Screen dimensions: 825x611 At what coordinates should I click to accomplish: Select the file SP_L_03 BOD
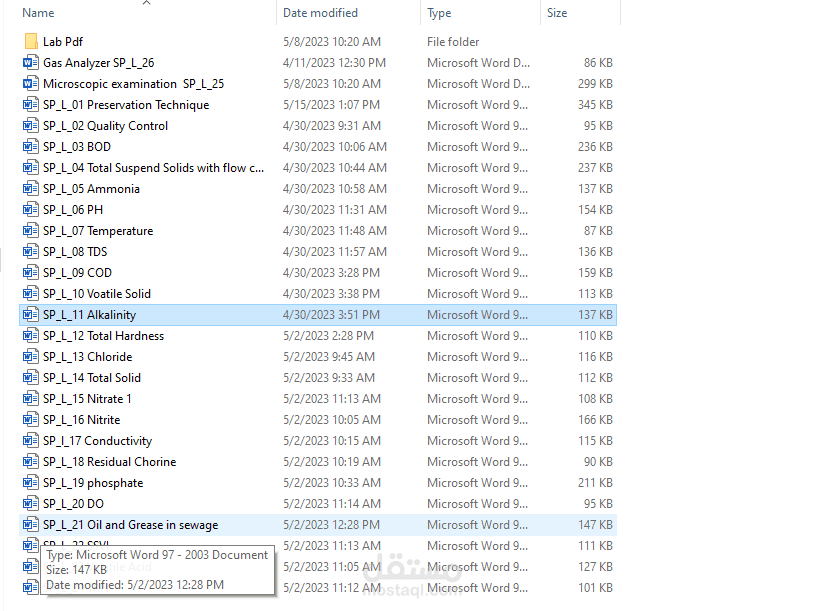click(x=77, y=147)
